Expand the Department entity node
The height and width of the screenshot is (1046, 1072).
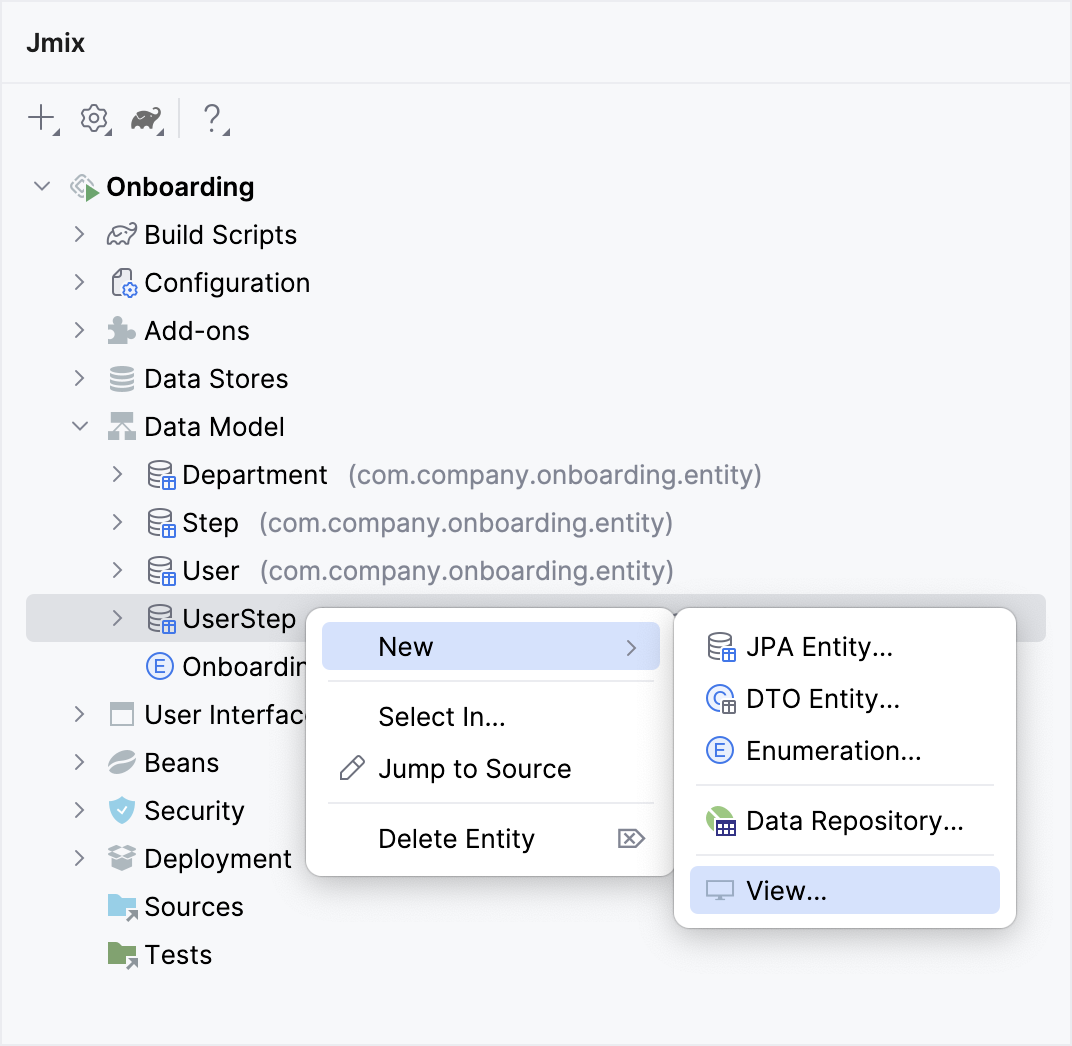[x=118, y=475]
